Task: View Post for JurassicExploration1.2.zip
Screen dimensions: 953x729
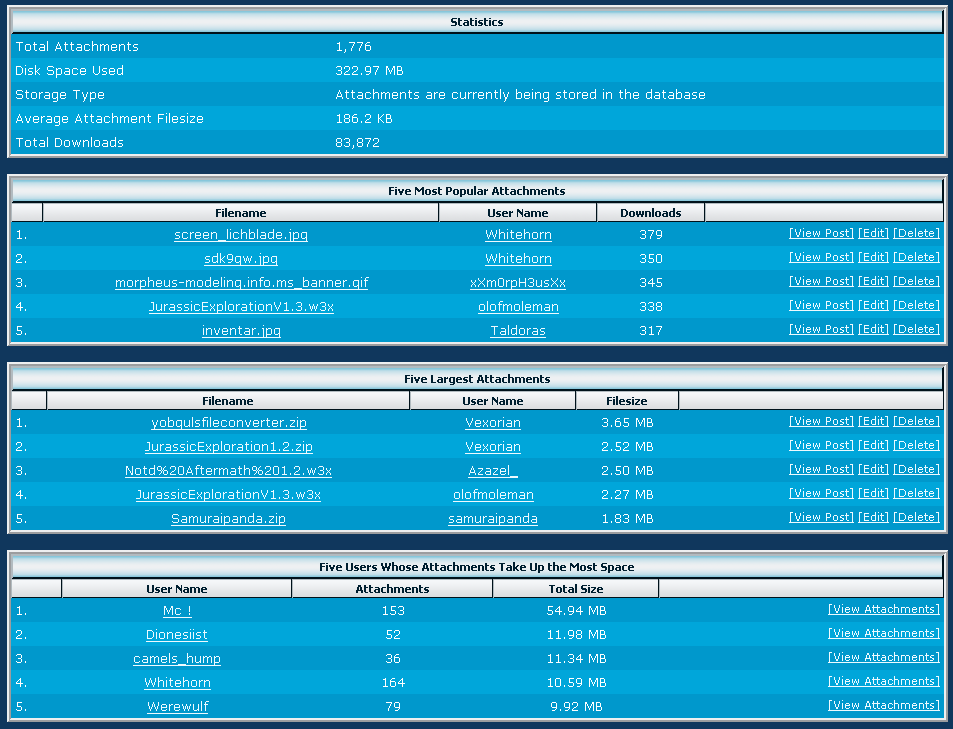Action: [821, 445]
